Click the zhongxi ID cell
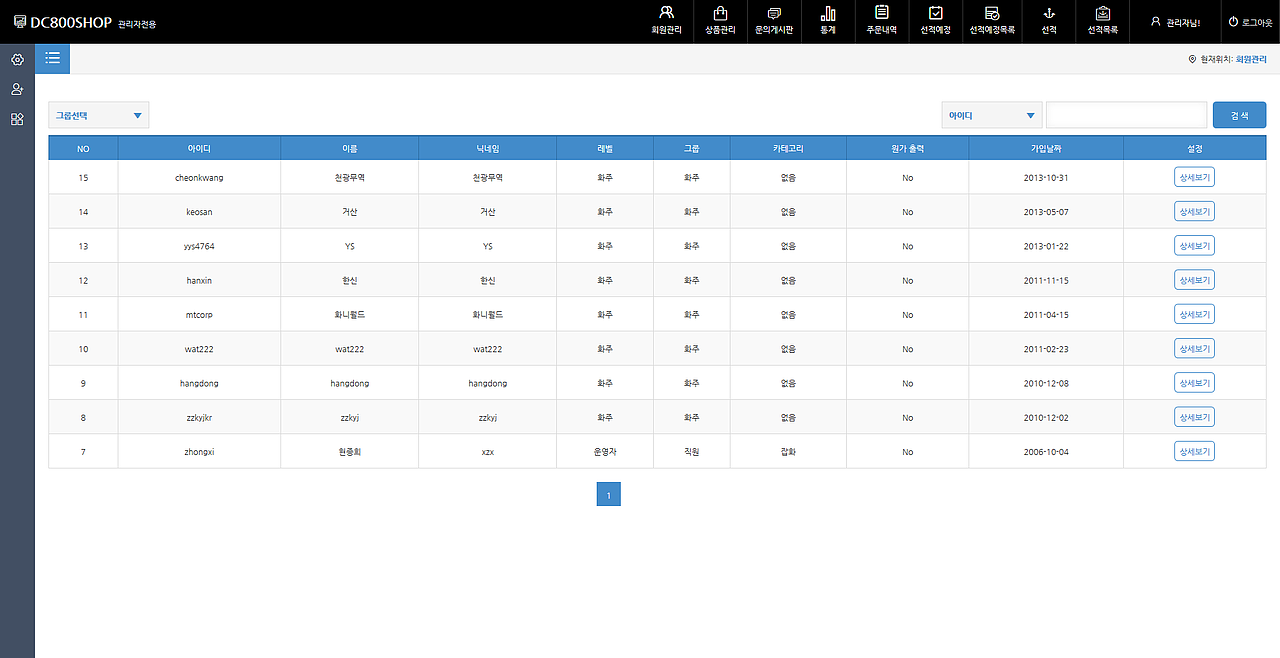This screenshot has width=1280, height=658. pos(199,451)
